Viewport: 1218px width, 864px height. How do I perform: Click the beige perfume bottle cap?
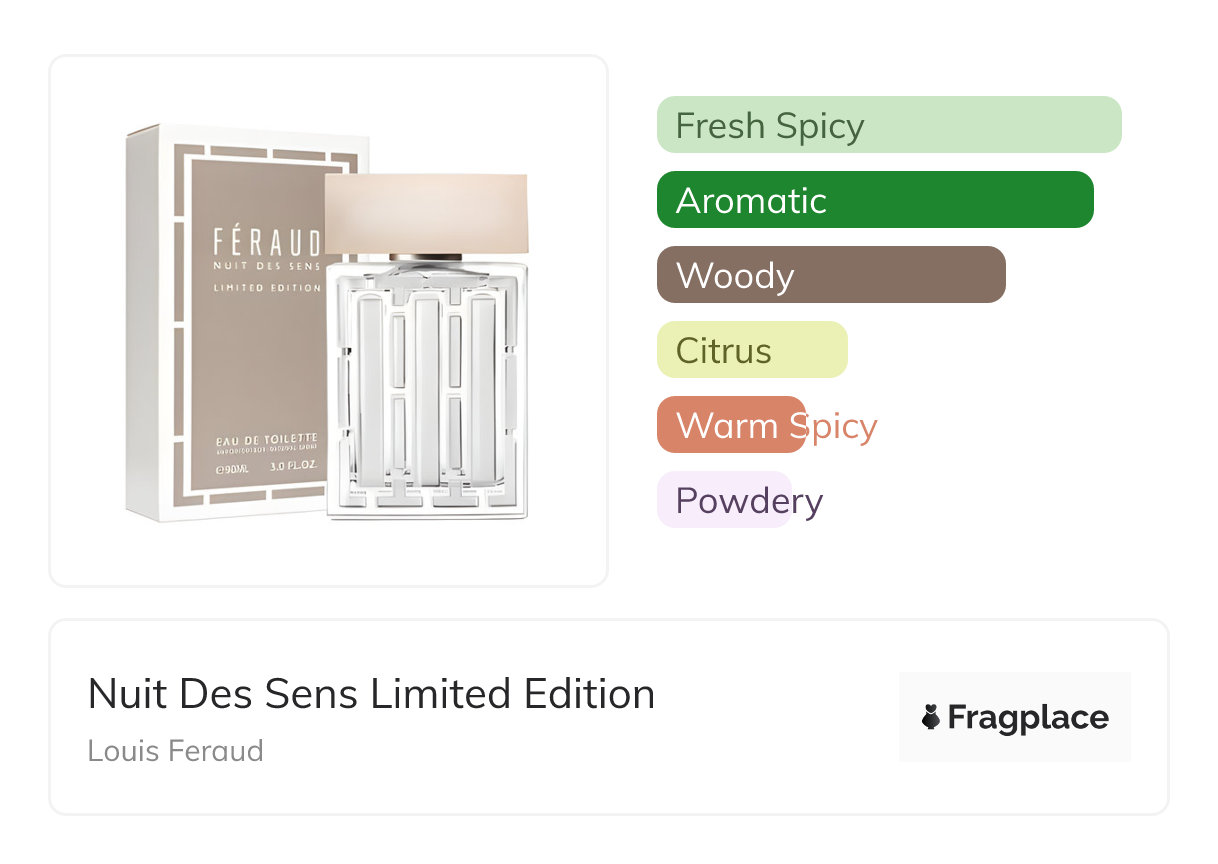[426, 213]
